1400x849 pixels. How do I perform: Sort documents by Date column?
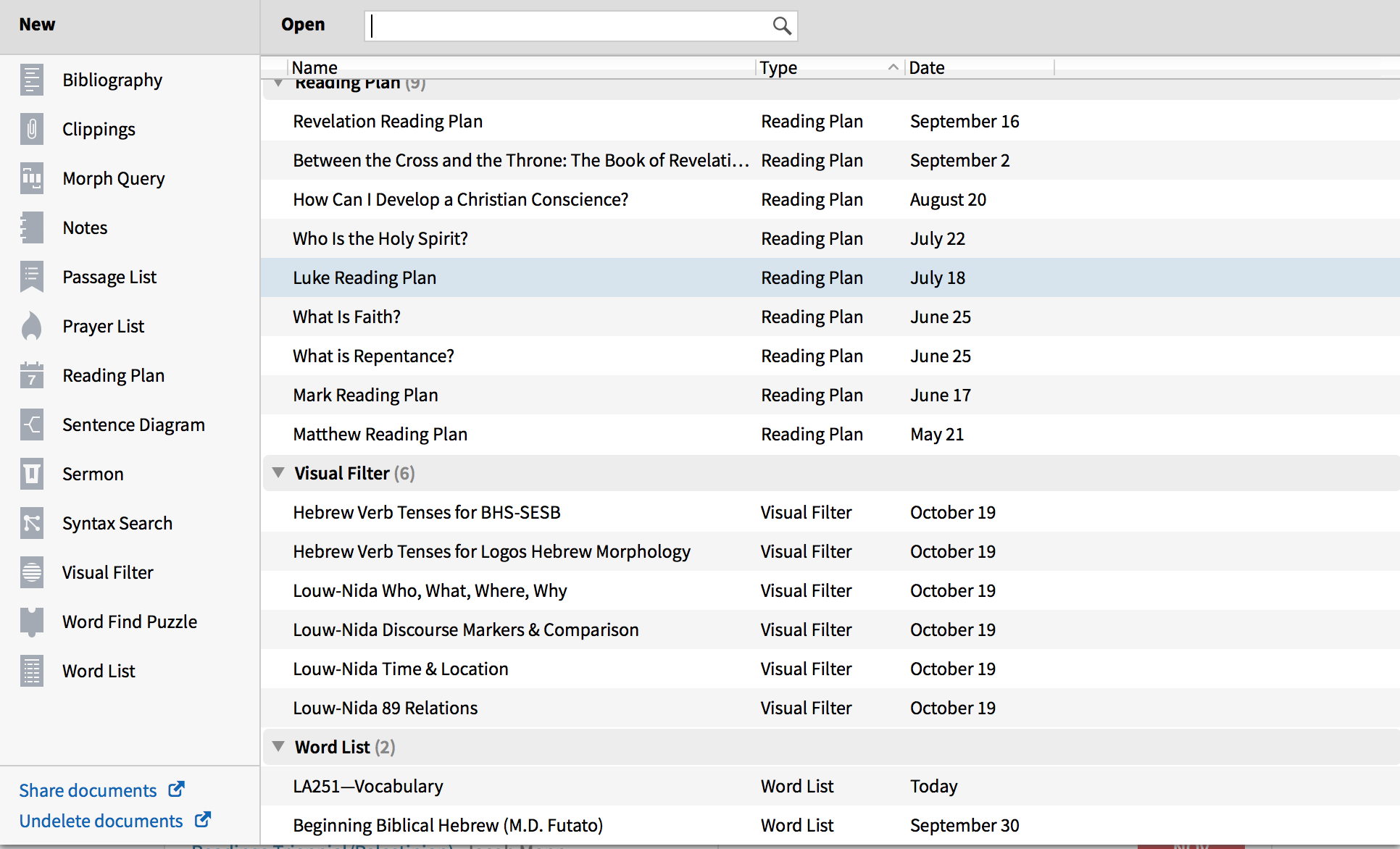tap(927, 67)
